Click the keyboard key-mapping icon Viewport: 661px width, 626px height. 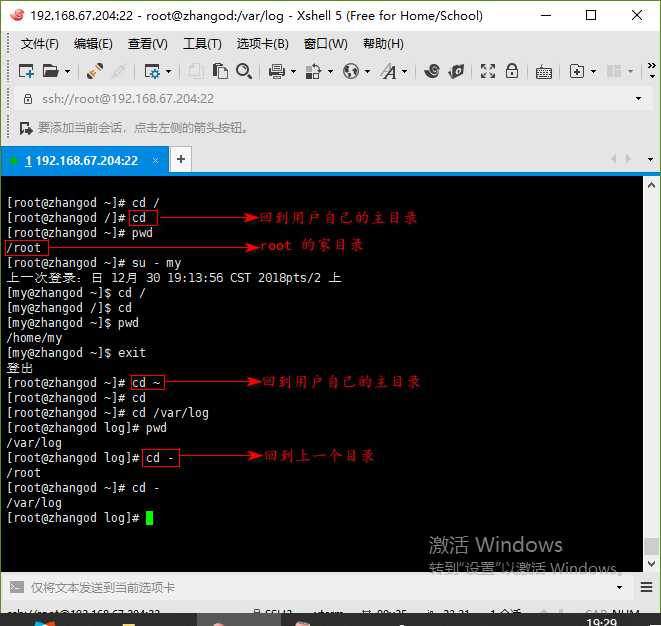tap(544, 73)
